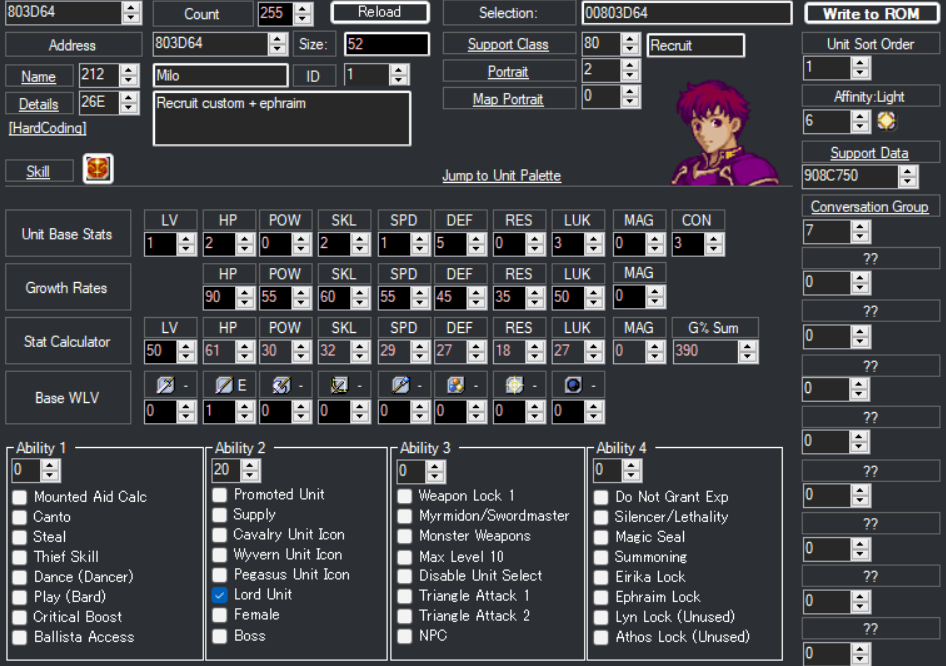Click the Axe weapon level icon

[280, 384]
